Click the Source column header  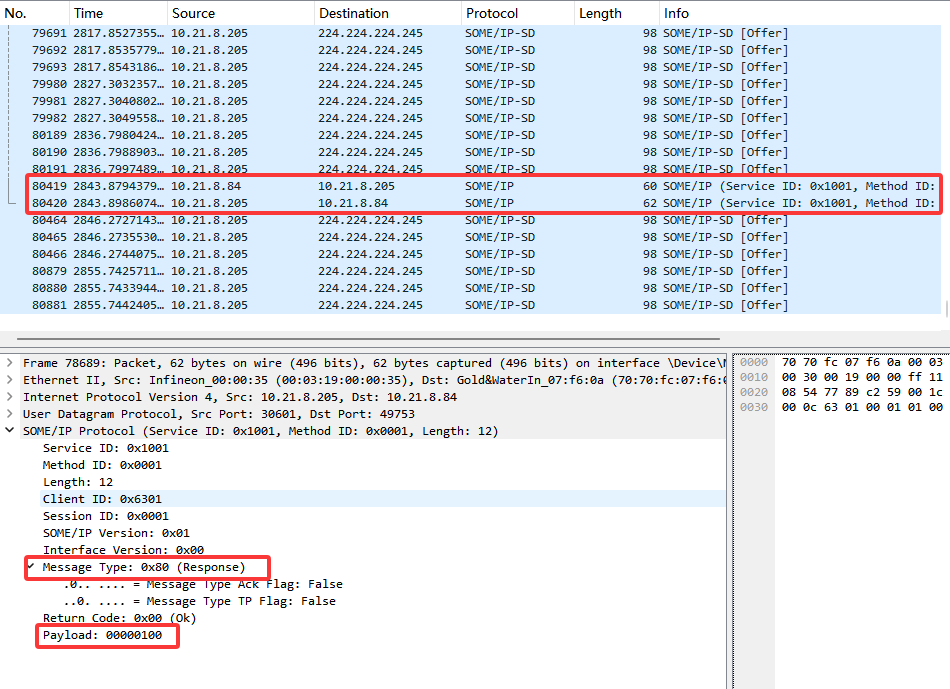[241, 13]
